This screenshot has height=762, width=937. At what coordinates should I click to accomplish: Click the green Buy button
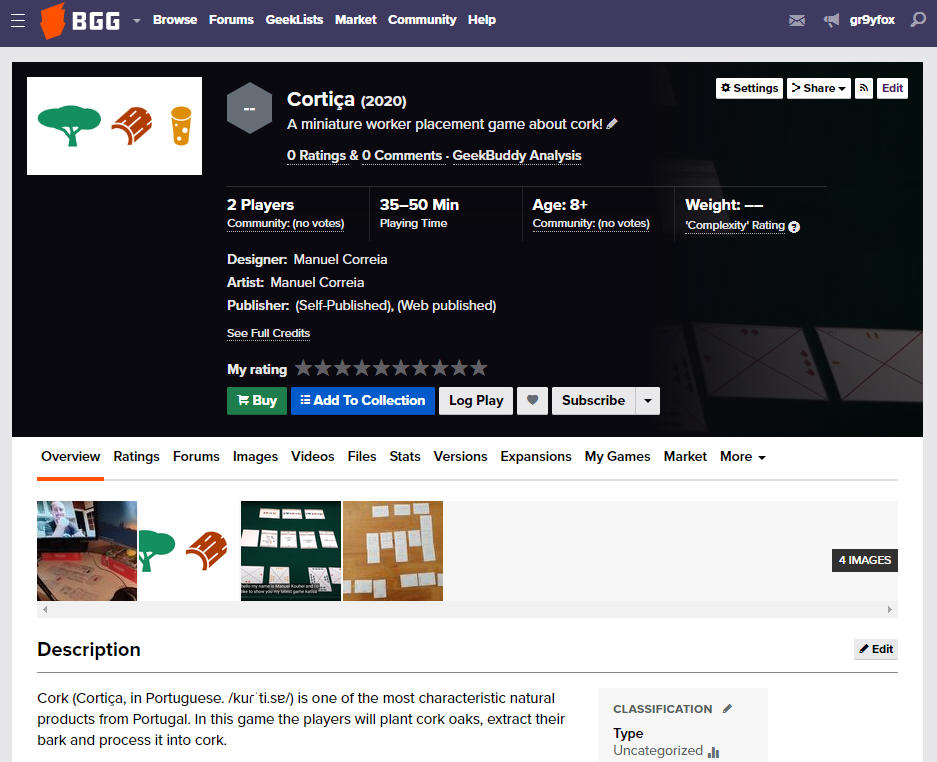[x=257, y=401]
